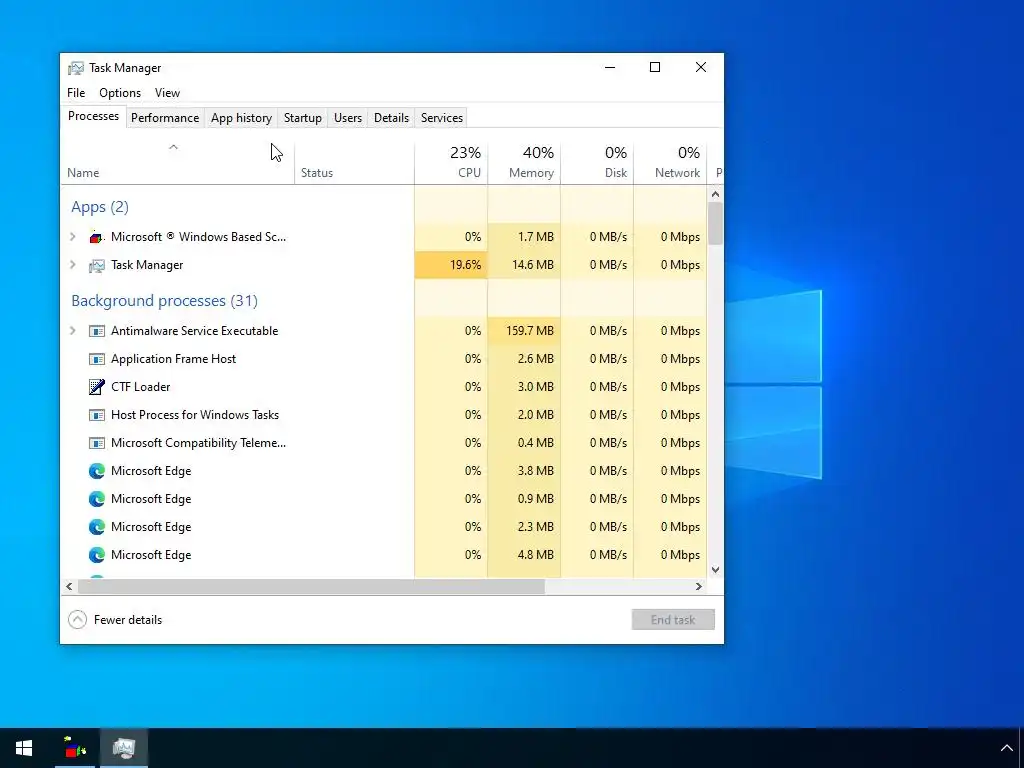Click the 19.6% CPU value for Task Manager
Viewport: 1024px width, 768px height.
coord(451,265)
